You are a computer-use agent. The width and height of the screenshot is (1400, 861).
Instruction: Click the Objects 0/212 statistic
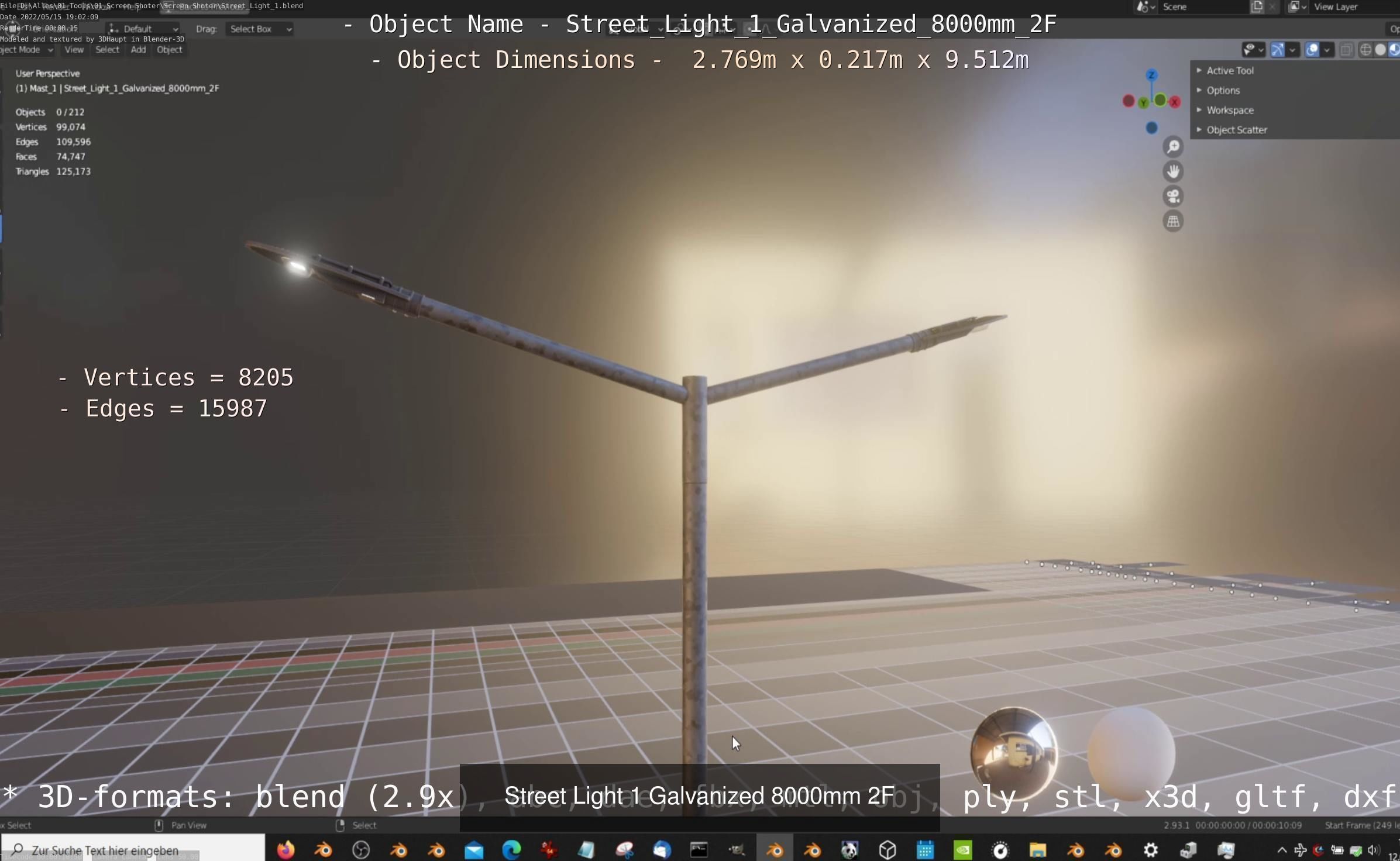point(50,112)
